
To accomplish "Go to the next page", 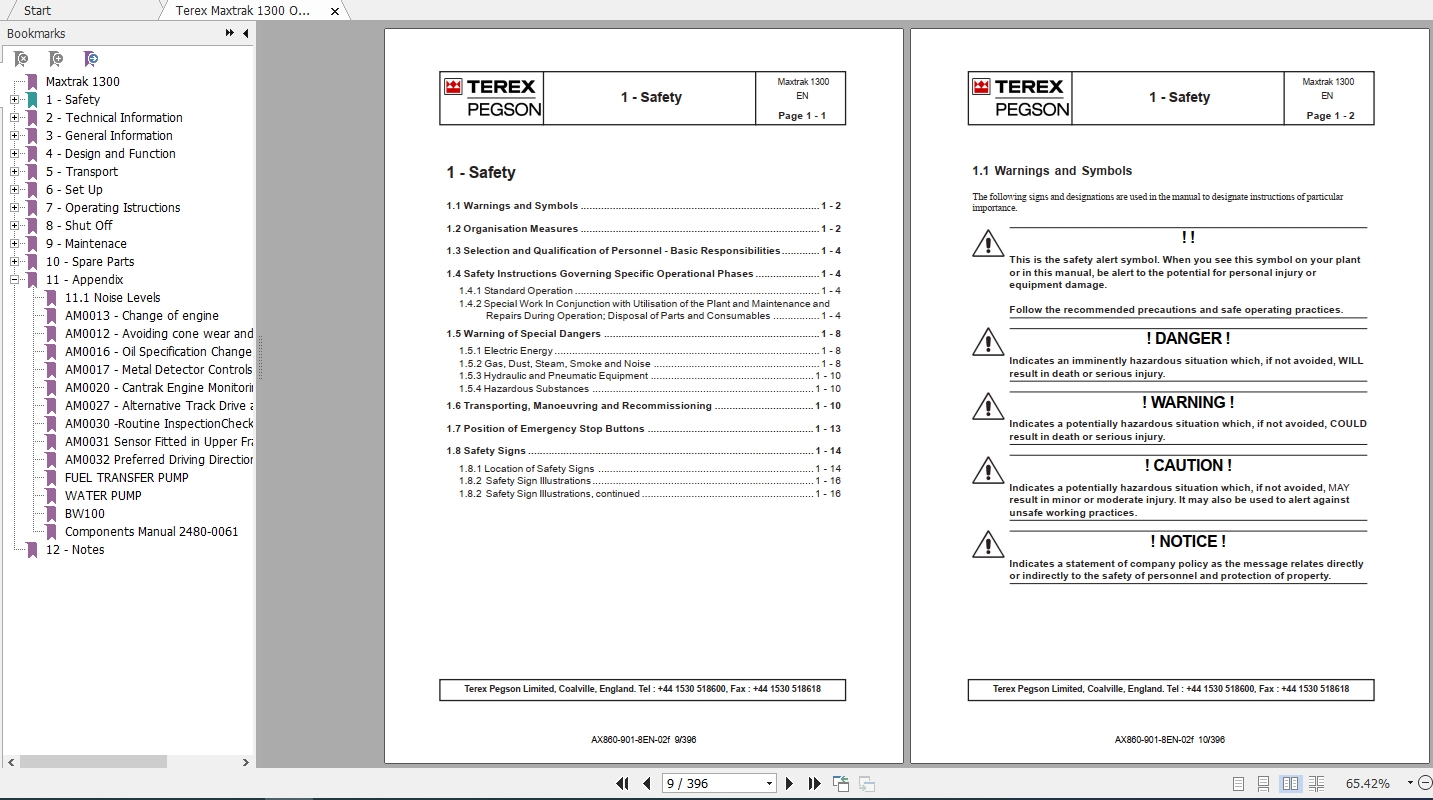I will point(790,784).
